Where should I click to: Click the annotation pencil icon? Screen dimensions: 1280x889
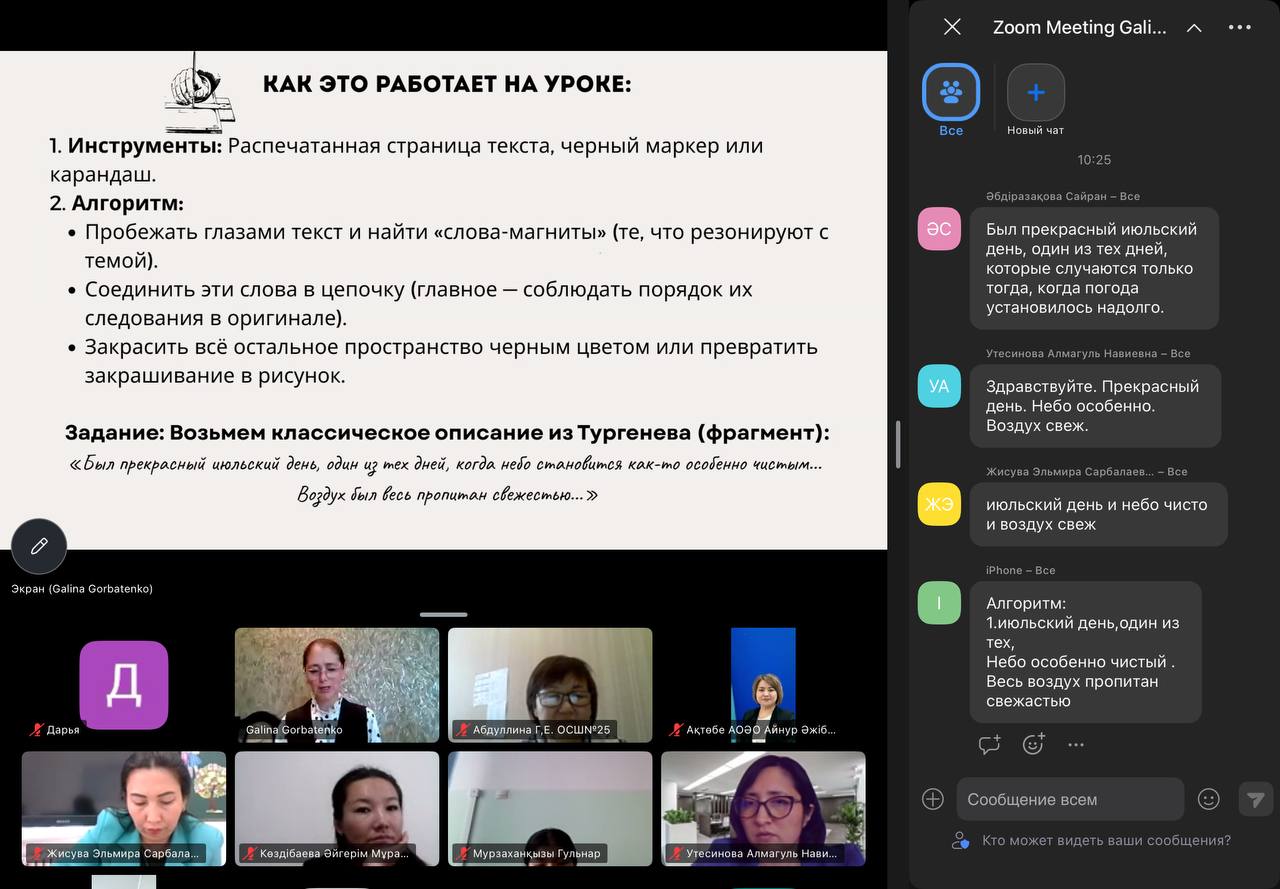39,546
